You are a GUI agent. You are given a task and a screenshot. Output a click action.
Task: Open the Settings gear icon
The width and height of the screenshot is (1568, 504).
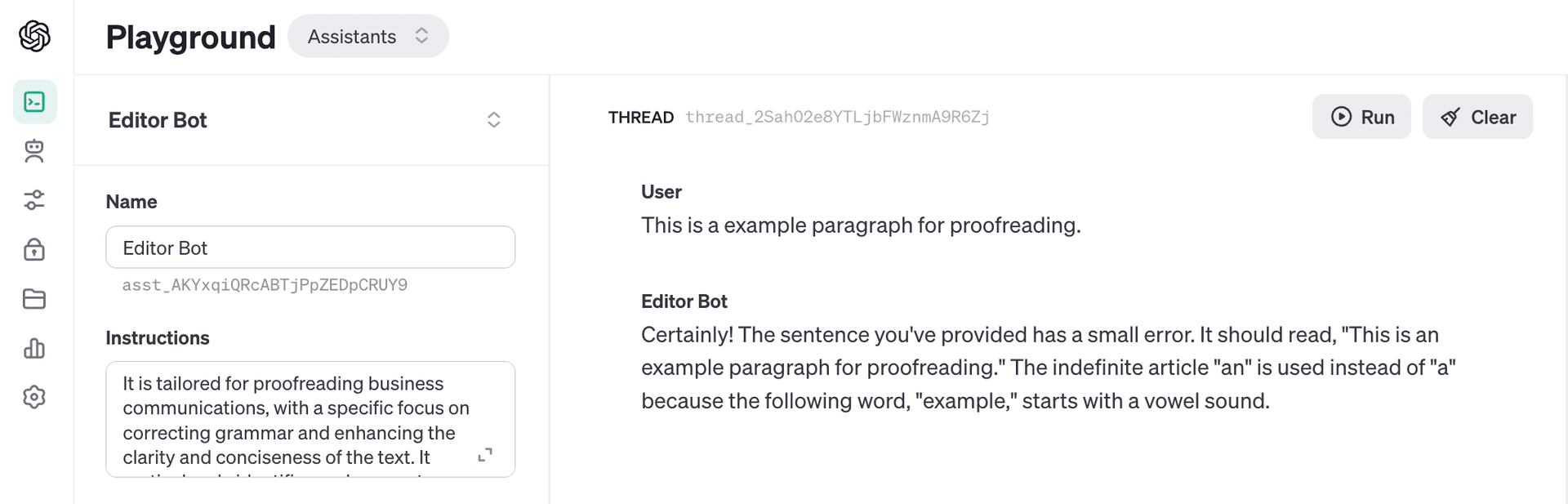[34, 398]
